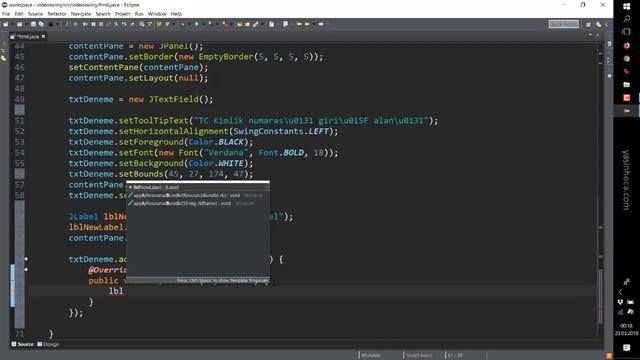This screenshot has height=360, width=640.
Task: Open the Window menu
Action: (157, 14)
